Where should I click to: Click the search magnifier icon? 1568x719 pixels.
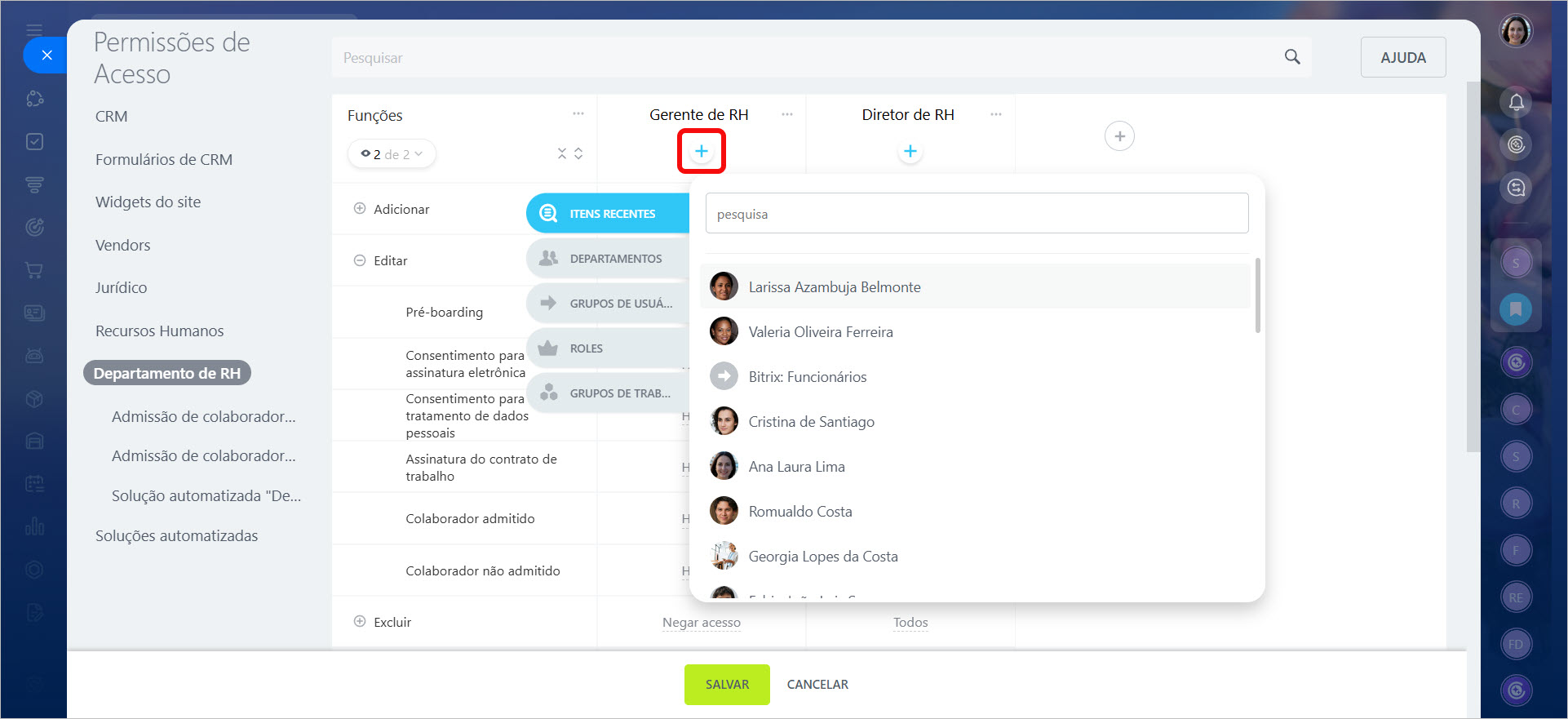(x=1292, y=56)
